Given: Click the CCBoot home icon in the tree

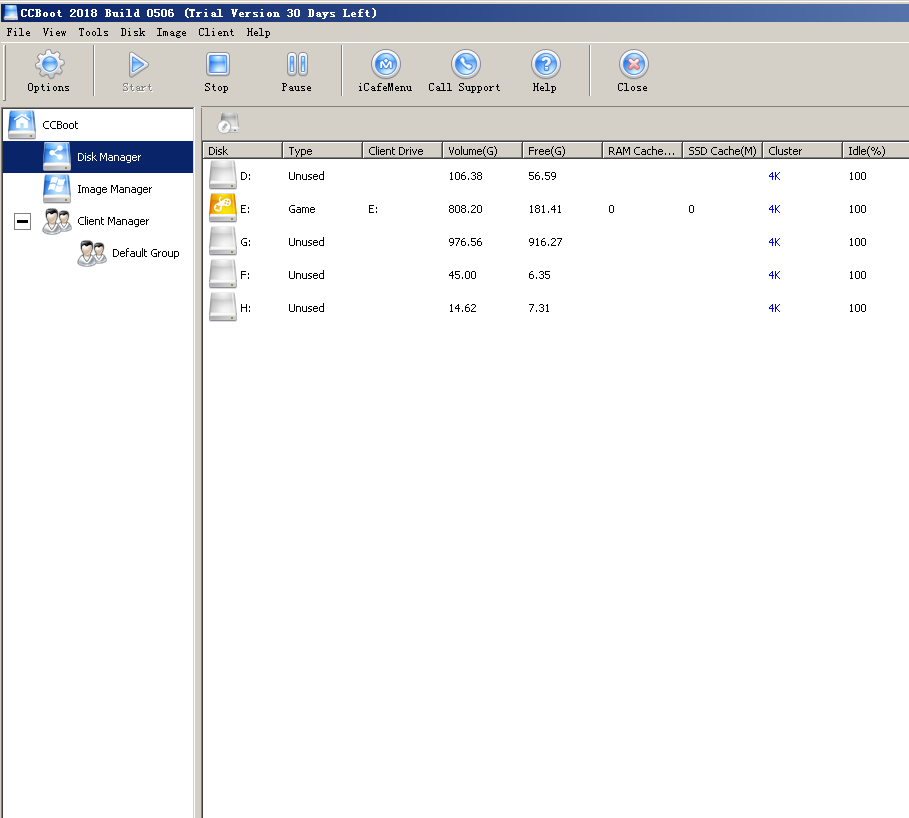Looking at the screenshot, I should tap(22, 125).
